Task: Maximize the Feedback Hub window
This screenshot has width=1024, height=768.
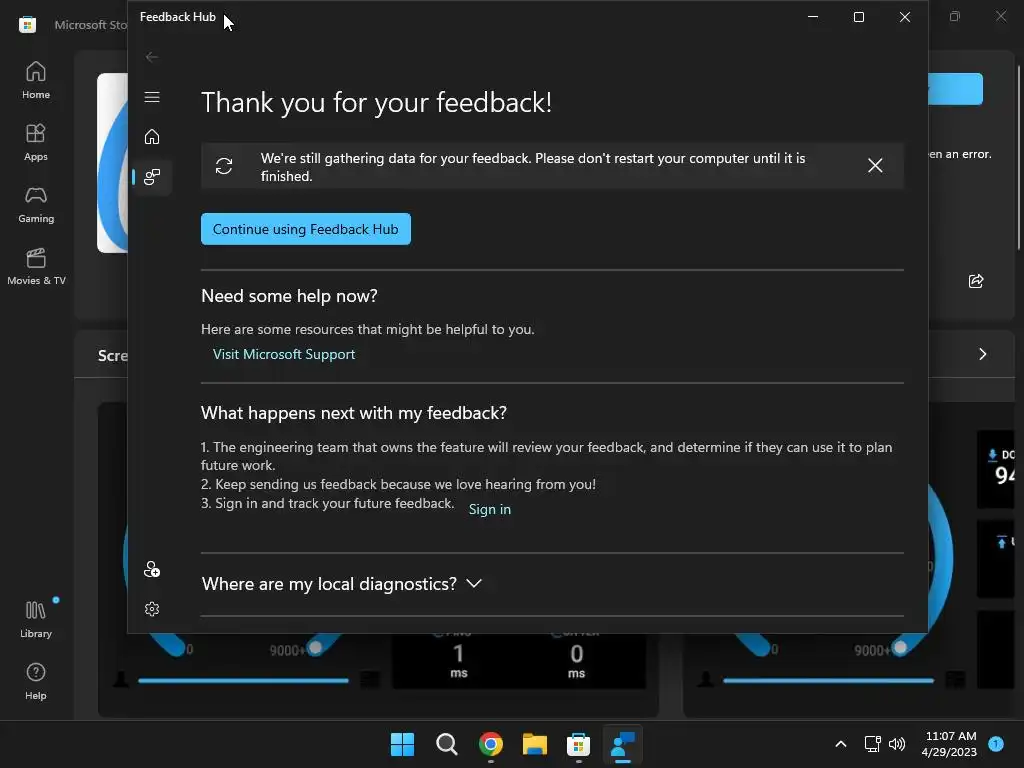Action: [x=859, y=17]
